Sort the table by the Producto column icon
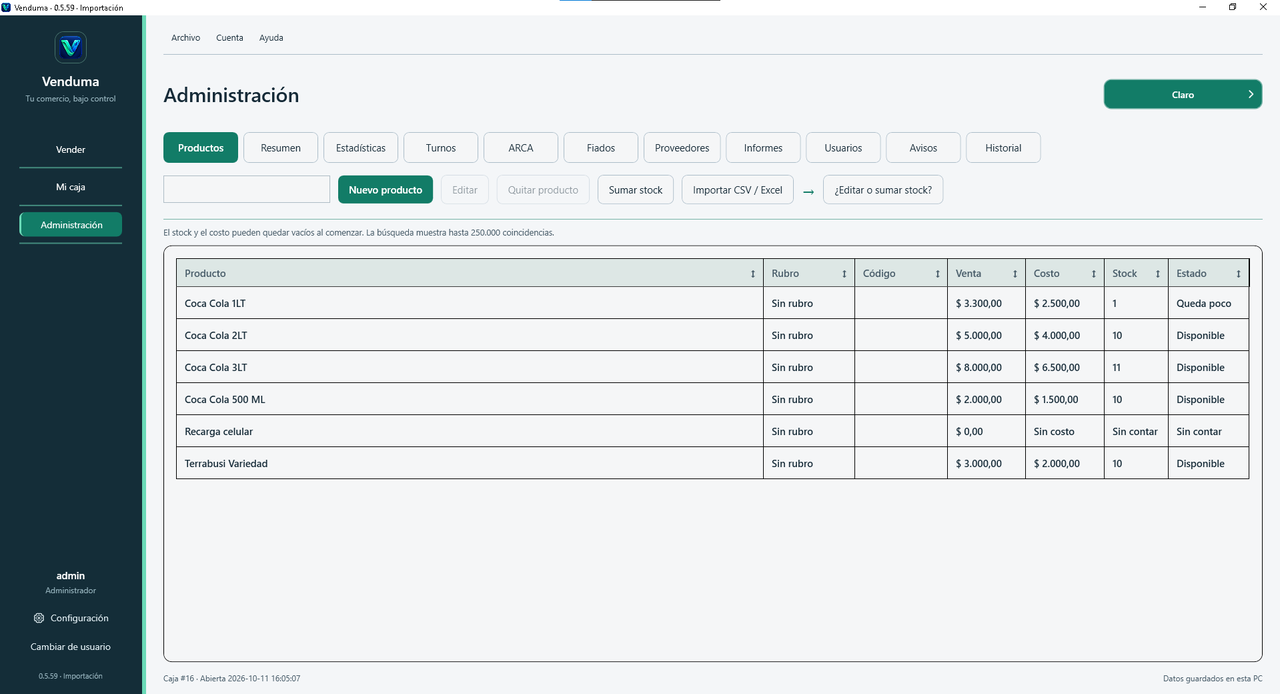 point(753,274)
